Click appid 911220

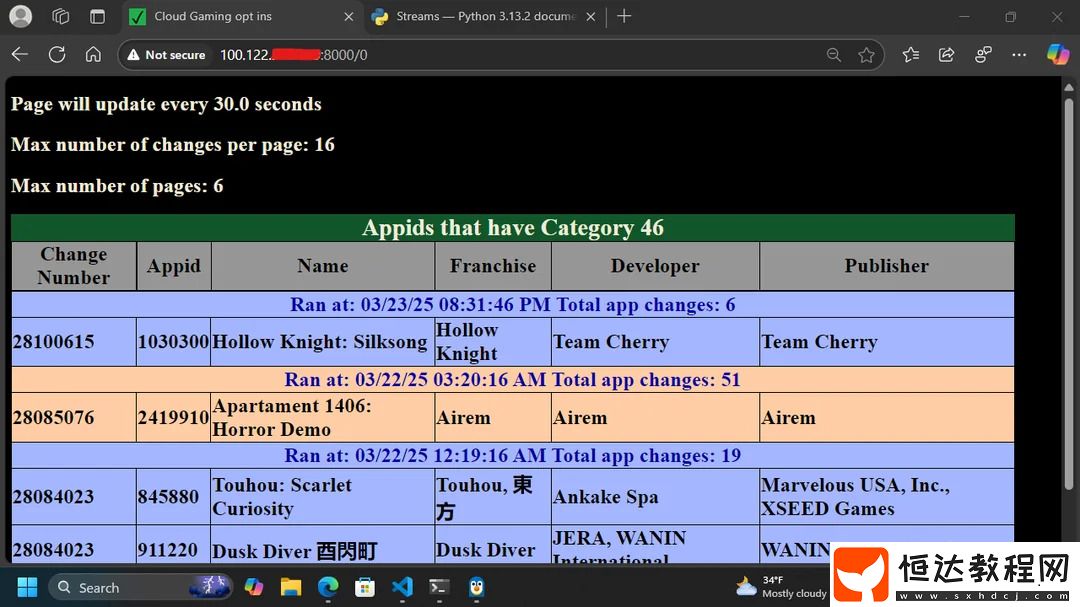tap(174, 546)
